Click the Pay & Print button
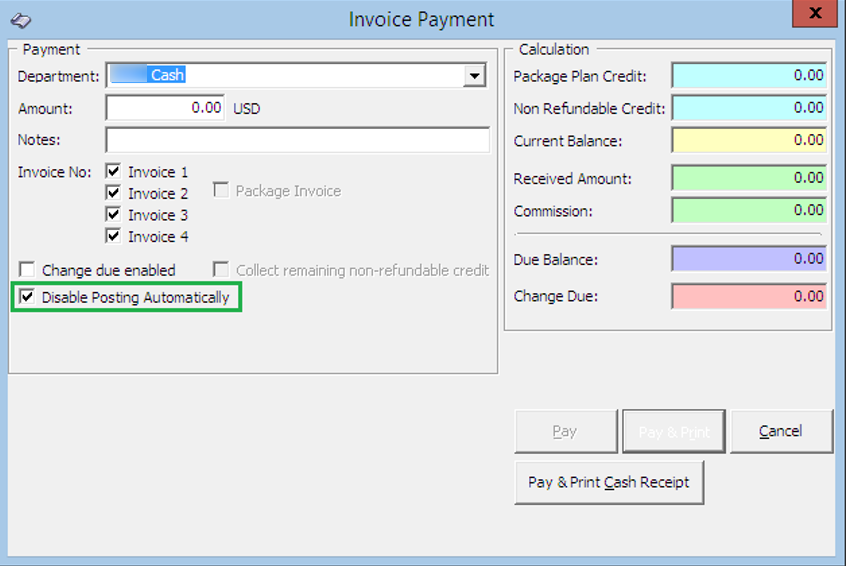847x566 pixels. tap(674, 432)
